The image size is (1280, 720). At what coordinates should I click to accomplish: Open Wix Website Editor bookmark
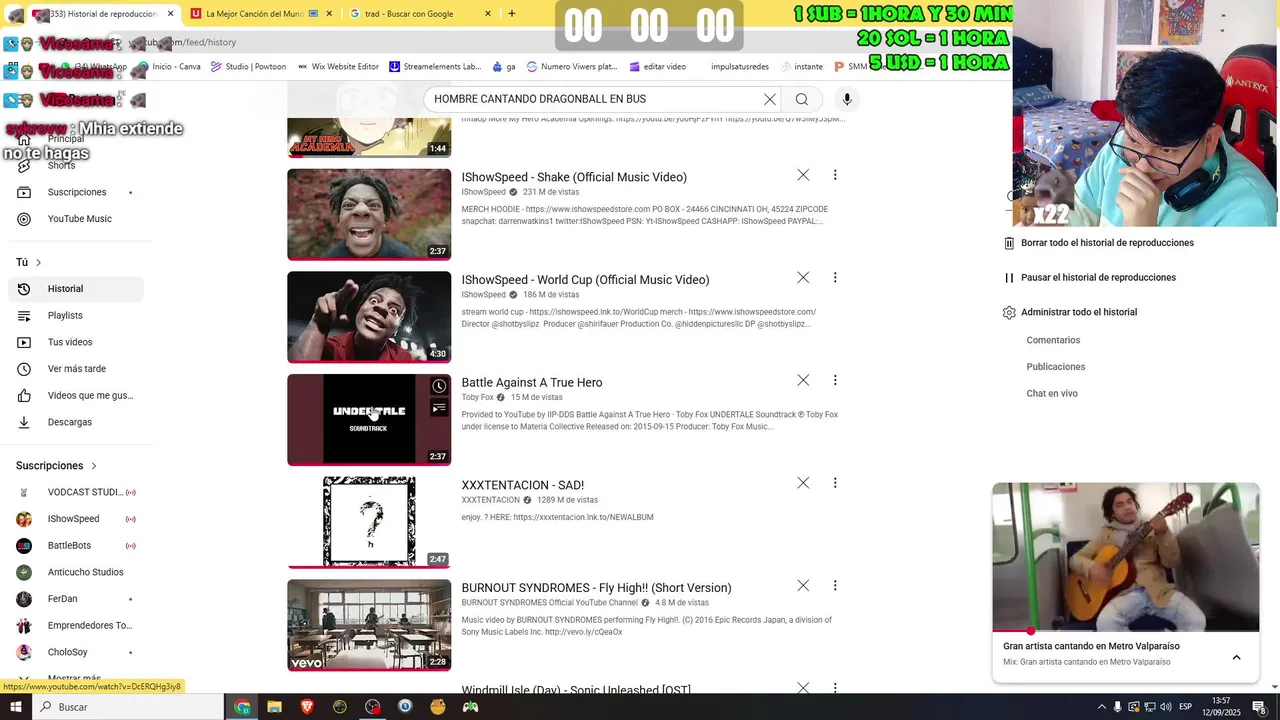tap(338, 67)
